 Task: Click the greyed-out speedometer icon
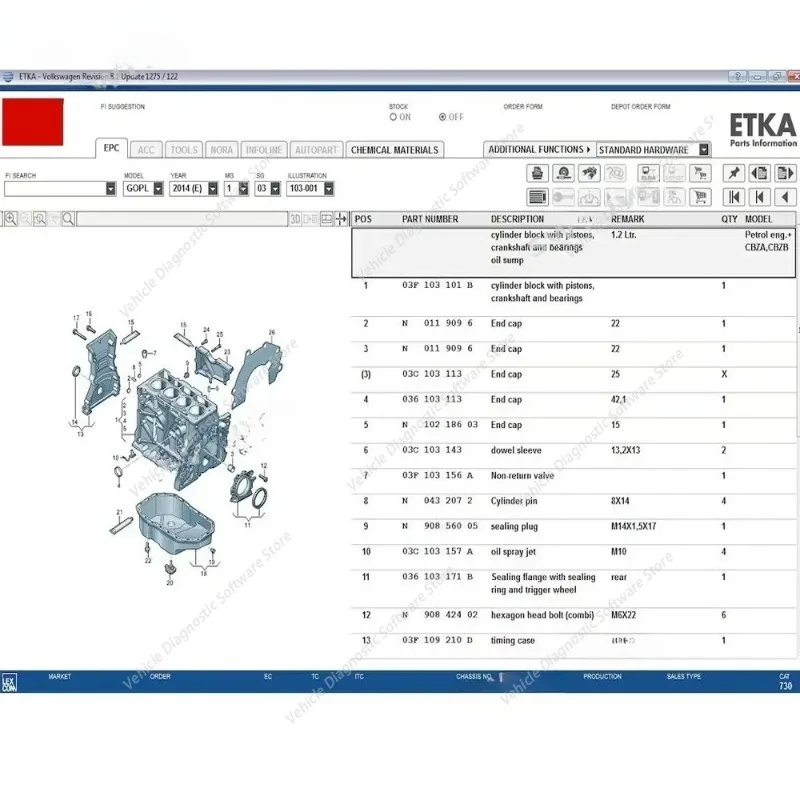tap(589, 197)
